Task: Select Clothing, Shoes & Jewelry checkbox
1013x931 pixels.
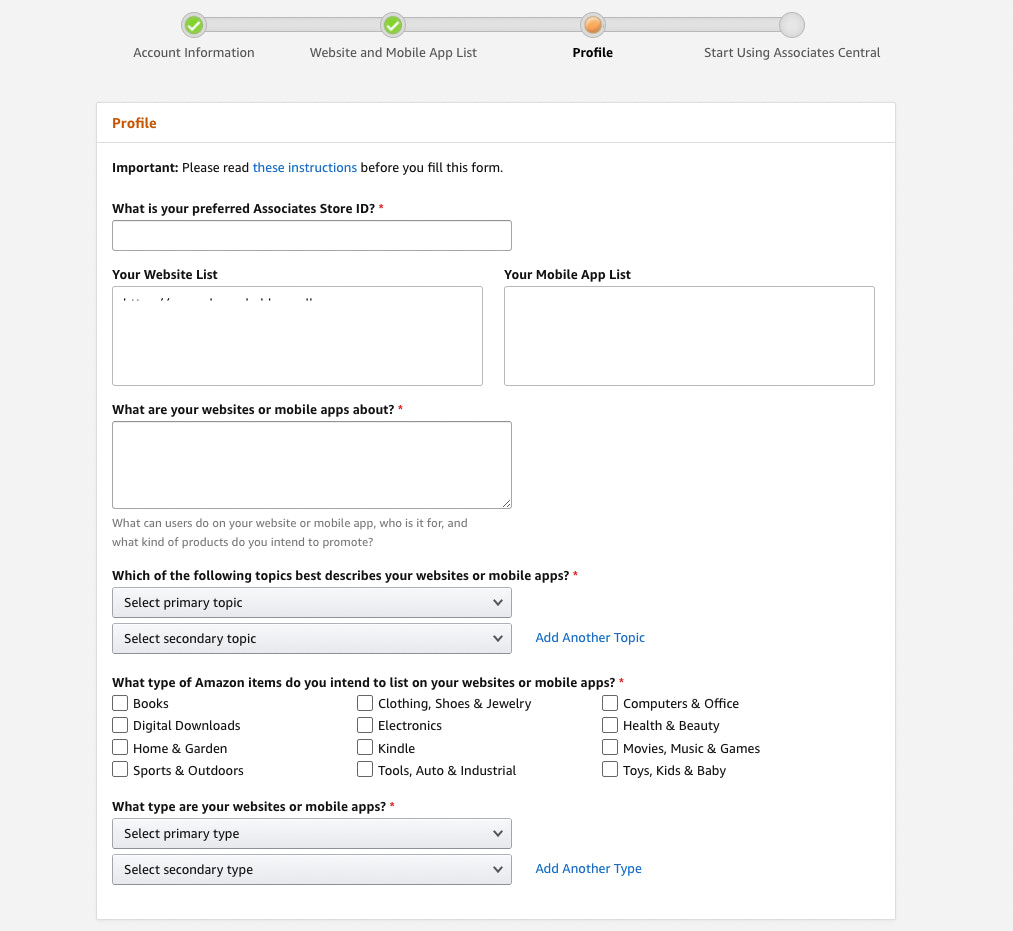Action: (365, 703)
